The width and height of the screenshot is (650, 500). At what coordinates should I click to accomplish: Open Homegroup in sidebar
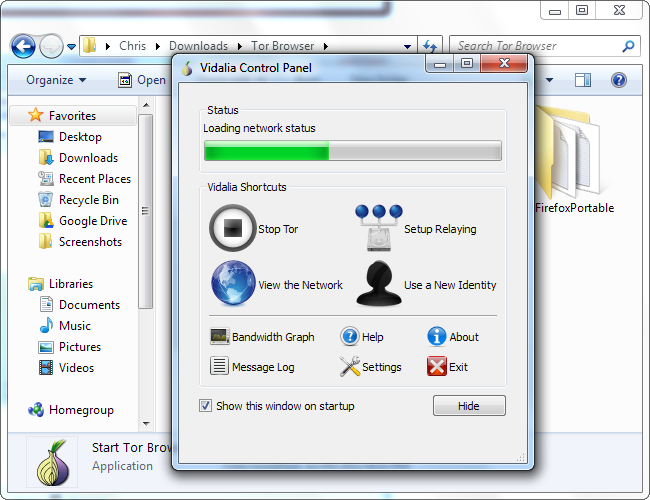click(x=70, y=410)
